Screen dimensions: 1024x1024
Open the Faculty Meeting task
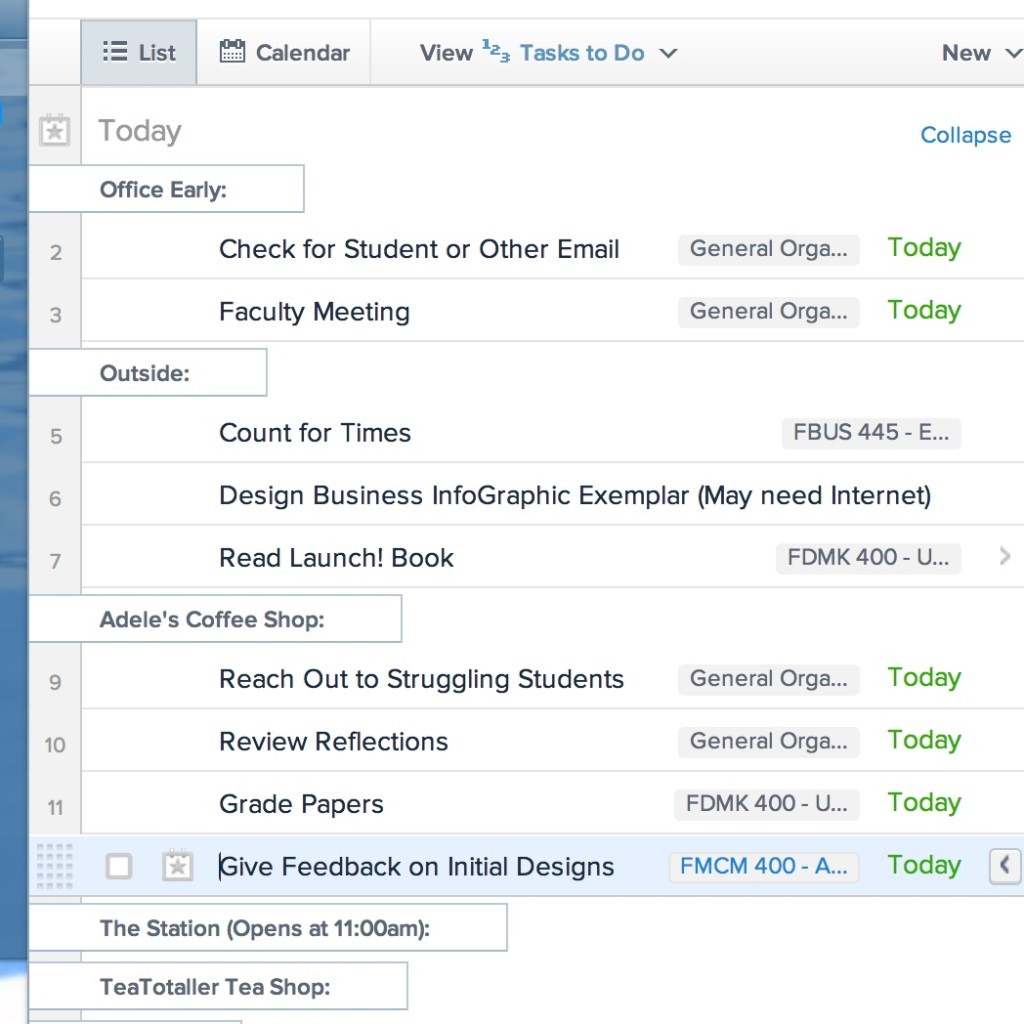(314, 312)
